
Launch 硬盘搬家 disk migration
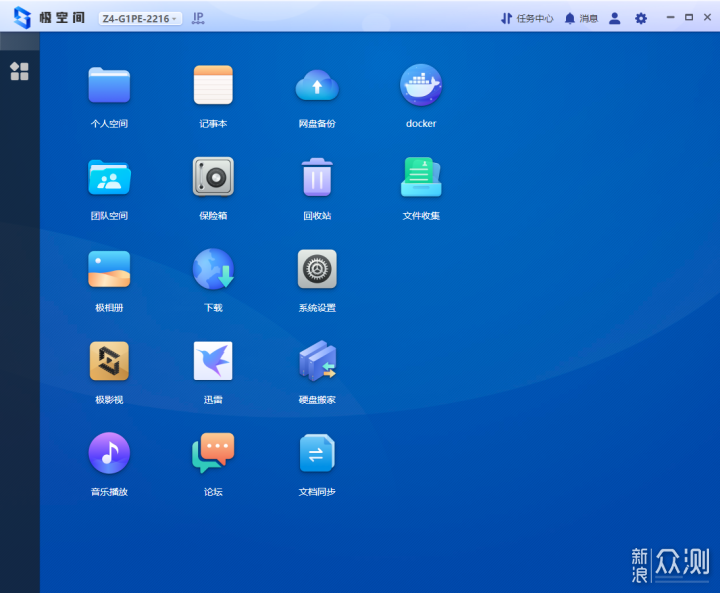click(x=317, y=361)
